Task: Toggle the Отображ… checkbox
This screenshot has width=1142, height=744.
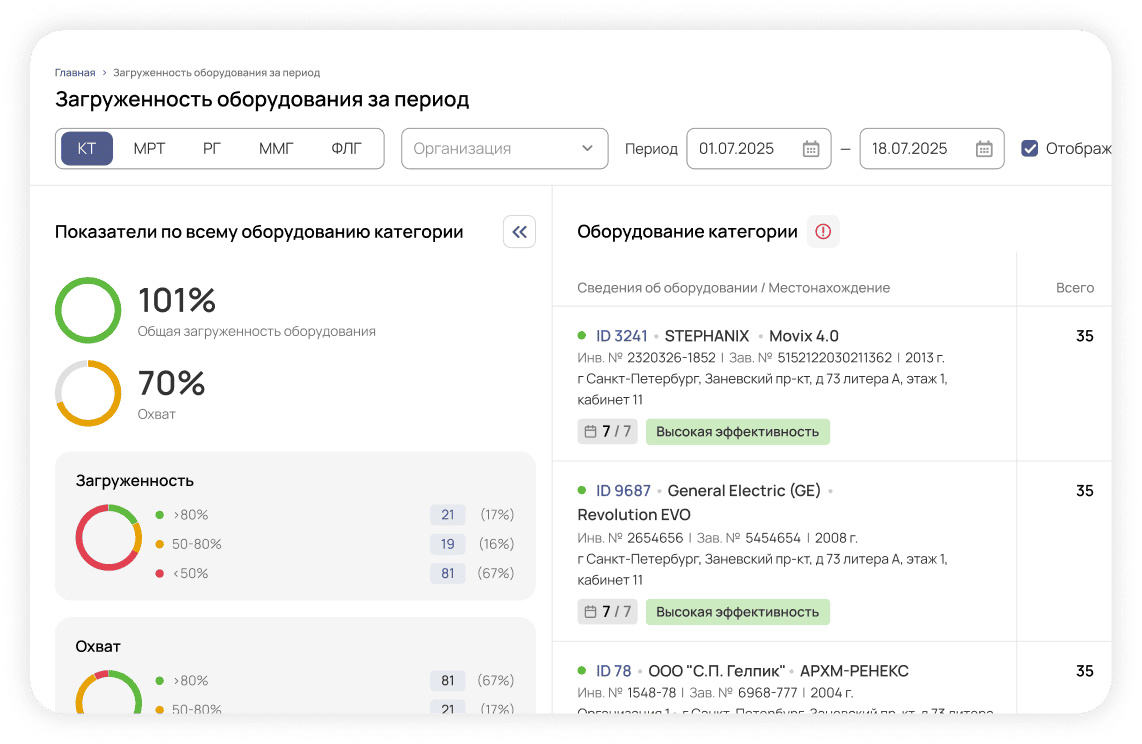Action: click(1029, 149)
